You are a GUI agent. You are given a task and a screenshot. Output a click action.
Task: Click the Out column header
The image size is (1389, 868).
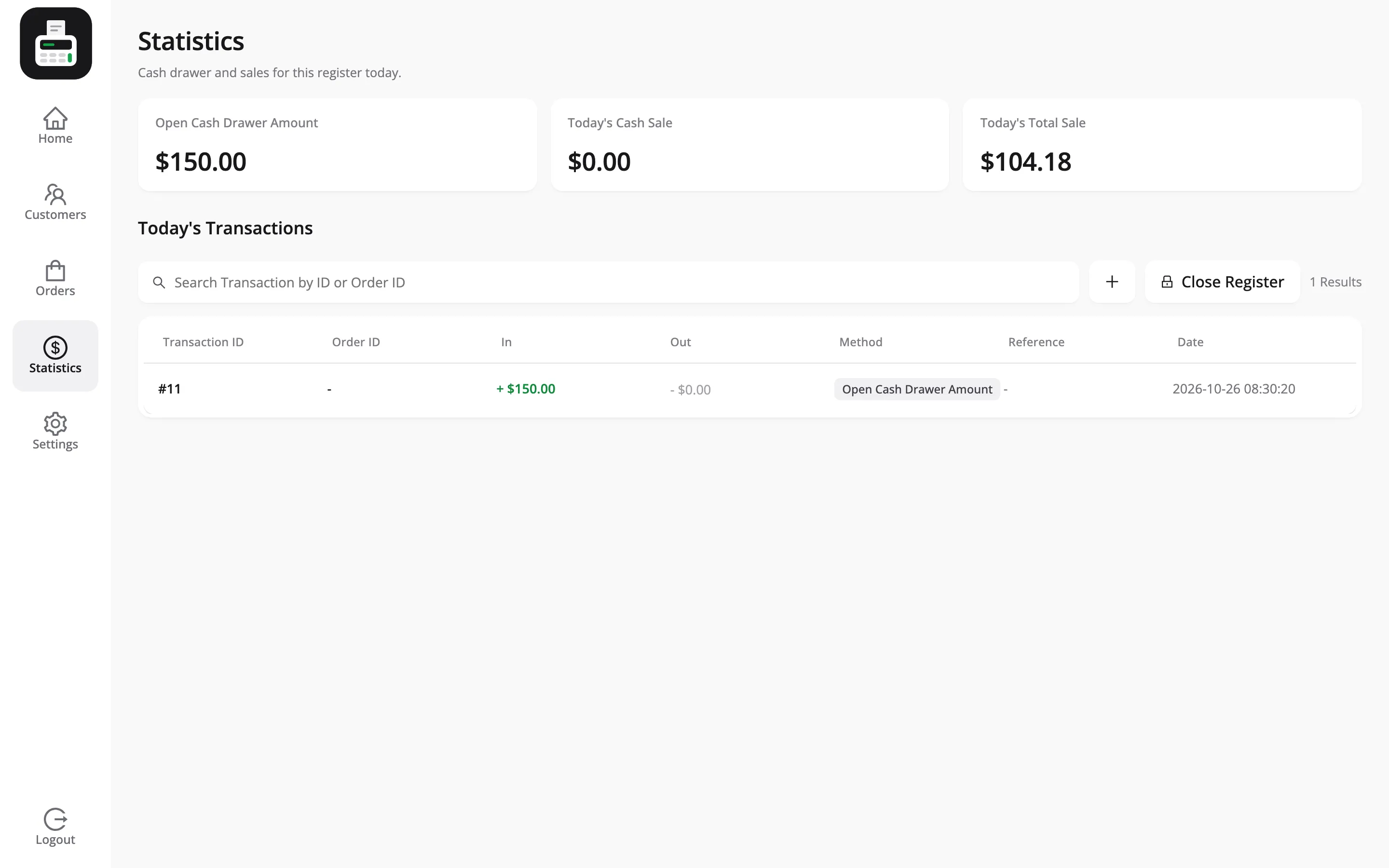click(x=680, y=342)
